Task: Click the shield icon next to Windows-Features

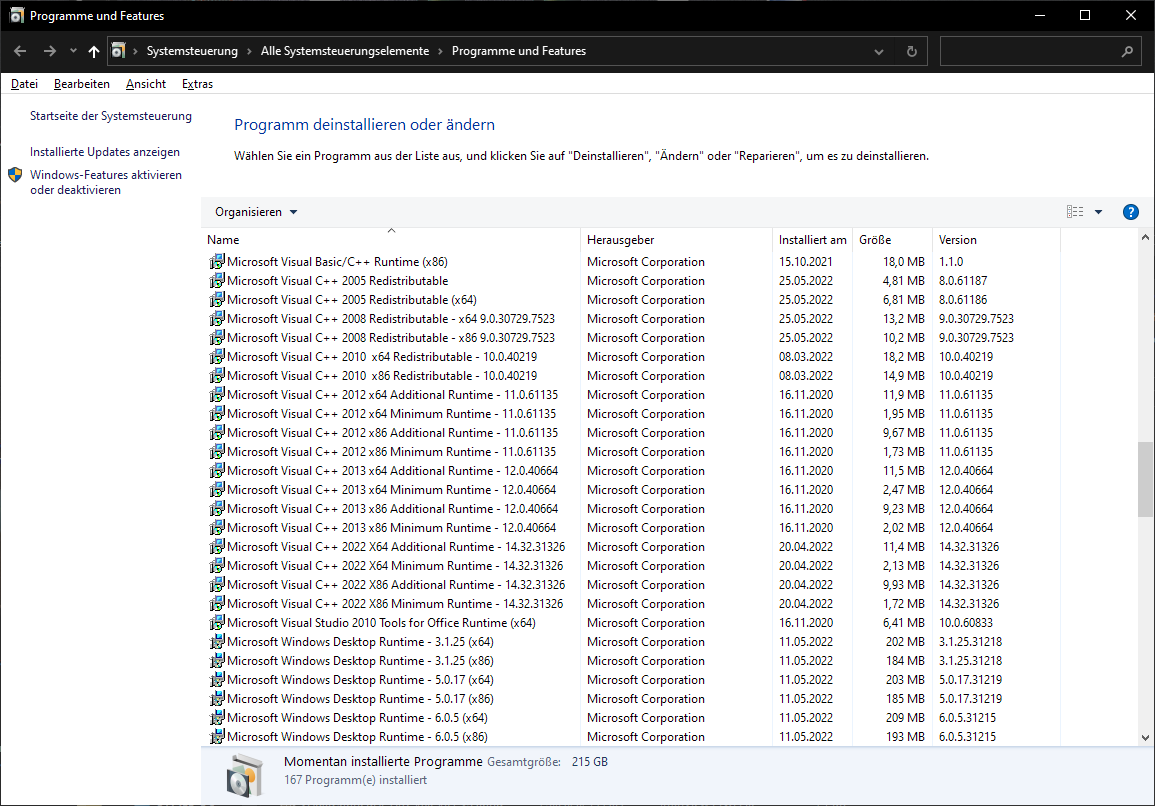Action: 15,175
